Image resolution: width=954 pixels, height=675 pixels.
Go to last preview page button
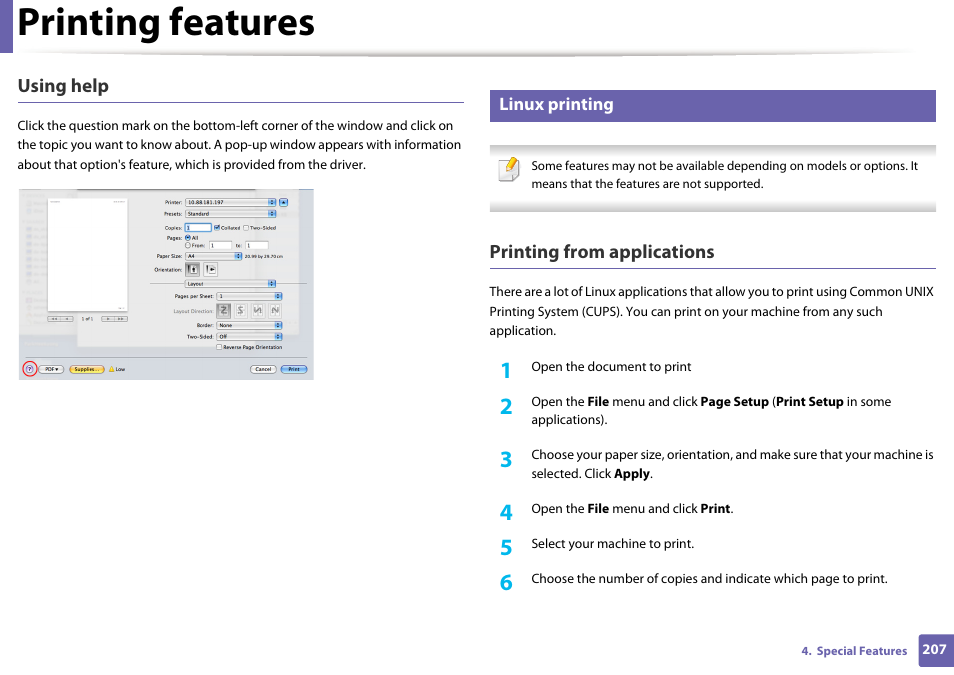point(121,319)
